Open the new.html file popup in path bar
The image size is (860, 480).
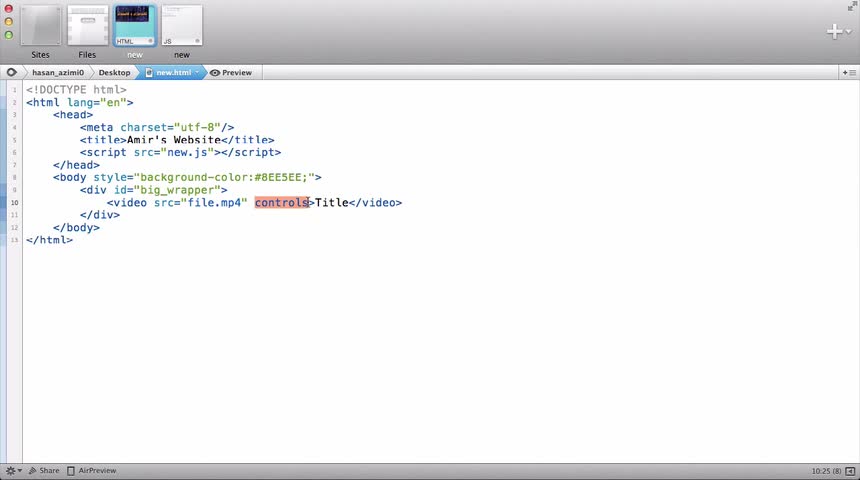tap(173, 72)
